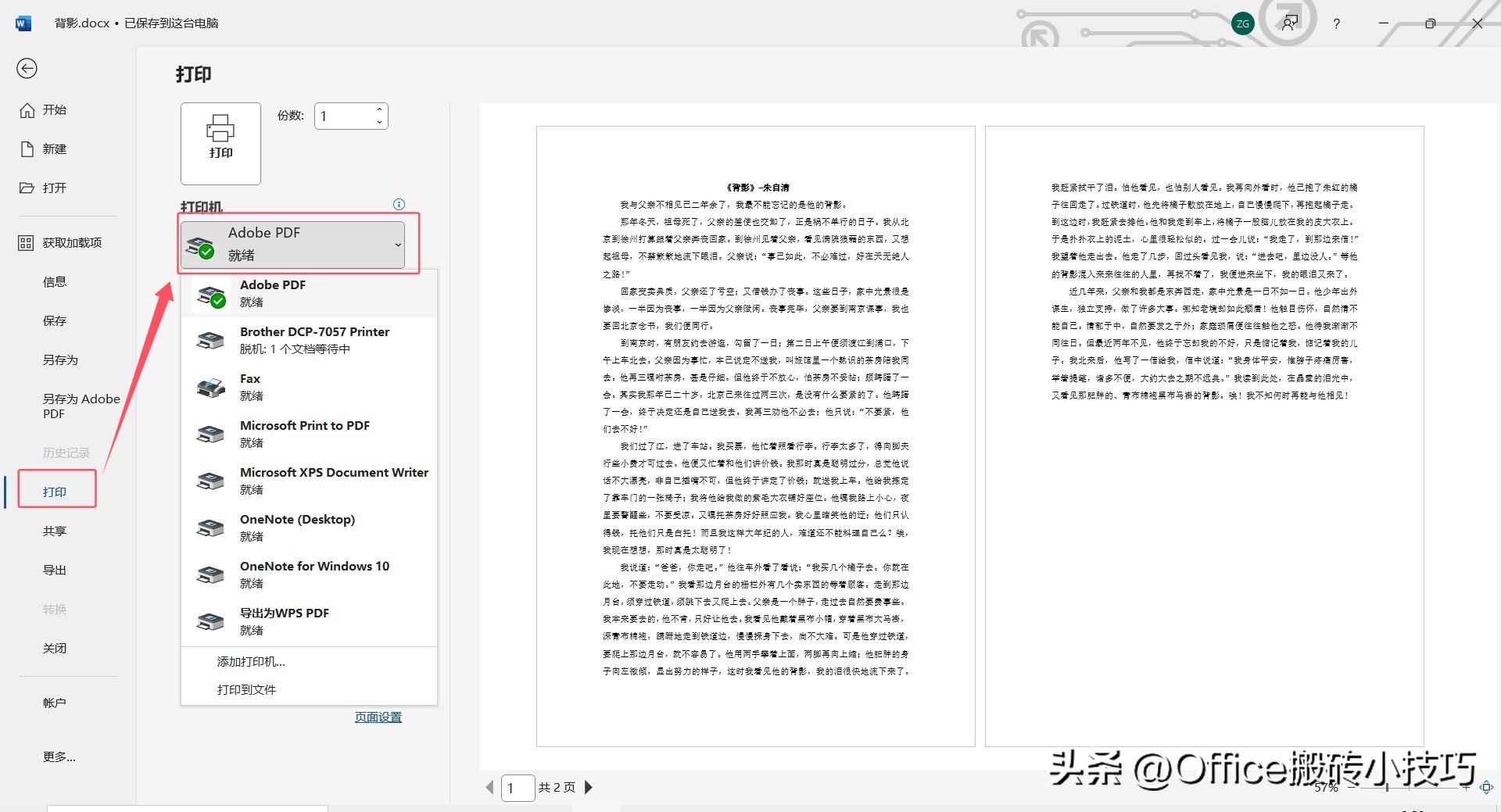
Task: Go to the next preview page arrow
Action: pos(589,787)
